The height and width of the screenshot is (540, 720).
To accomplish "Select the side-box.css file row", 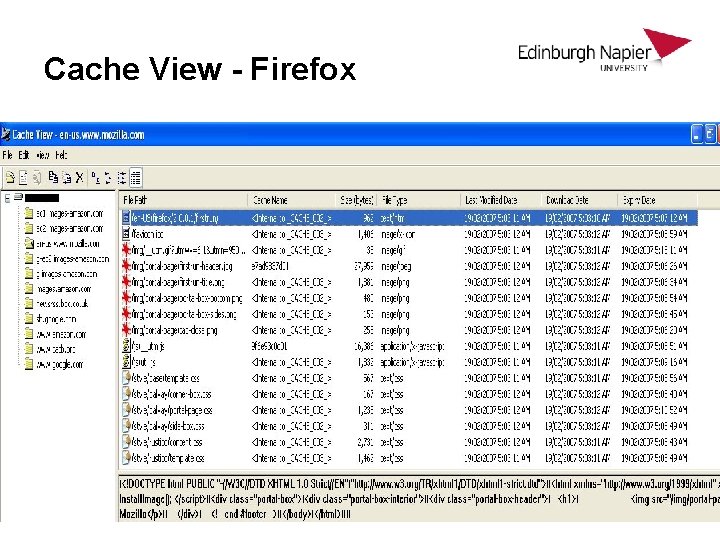I will (x=409, y=426).
